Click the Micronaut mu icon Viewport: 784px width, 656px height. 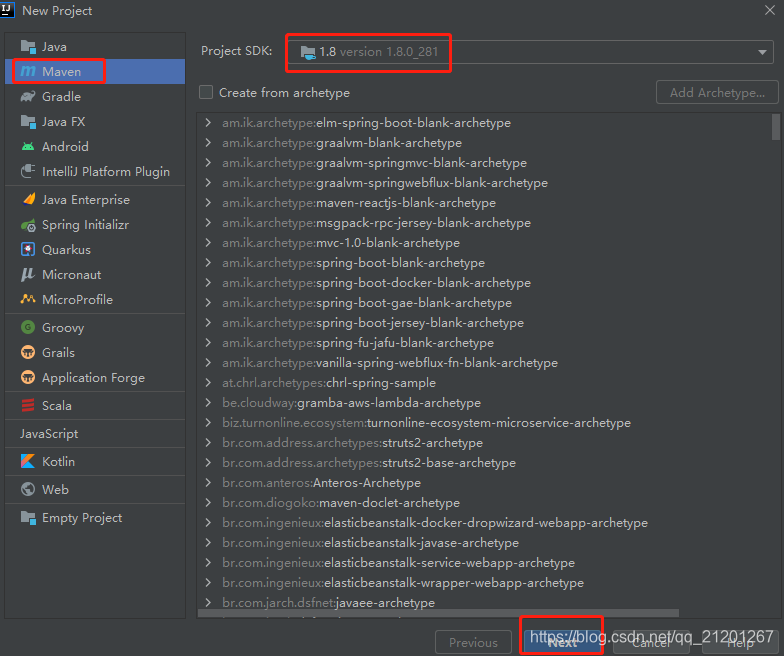point(28,274)
